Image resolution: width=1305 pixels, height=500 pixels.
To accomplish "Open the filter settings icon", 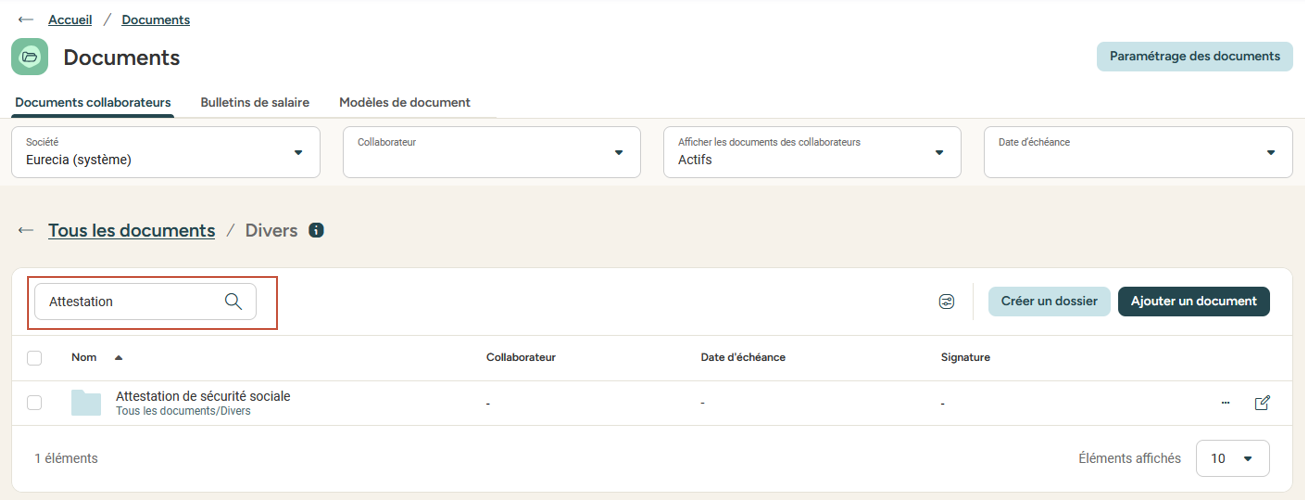I will 946,302.
